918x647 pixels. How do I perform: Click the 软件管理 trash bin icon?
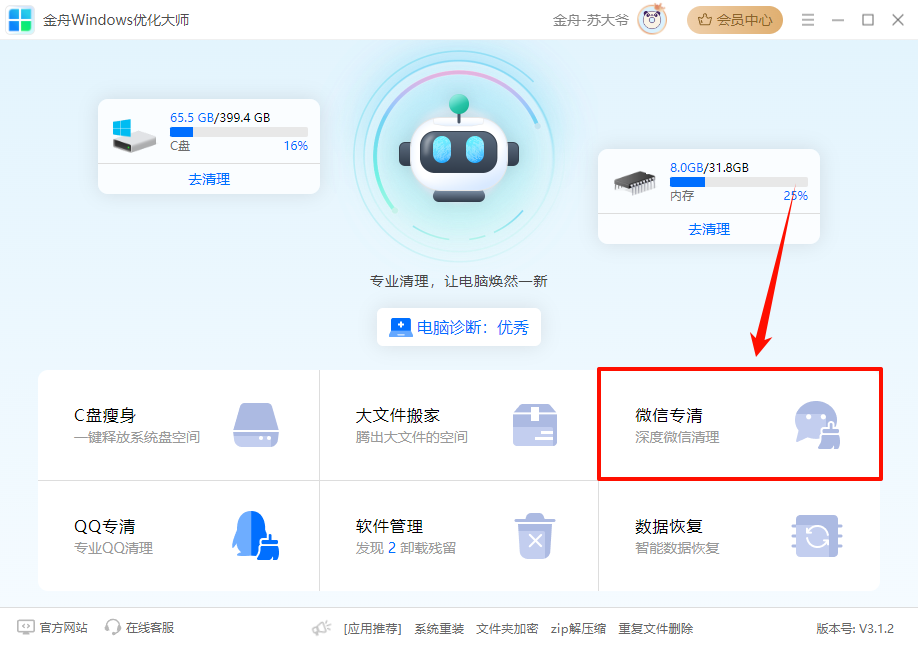click(535, 536)
